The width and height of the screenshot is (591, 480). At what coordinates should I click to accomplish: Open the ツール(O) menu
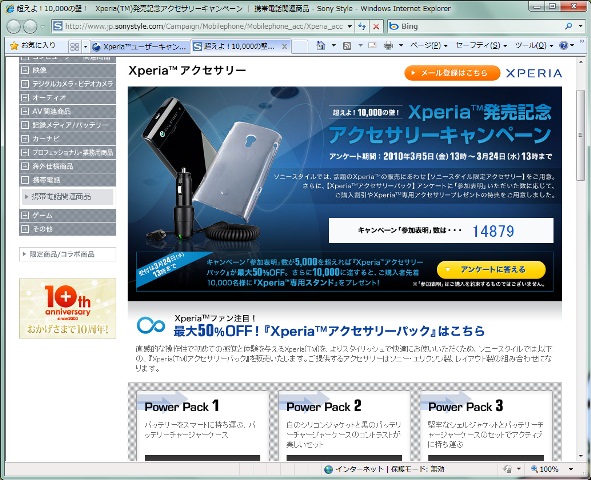(x=534, y=46)
